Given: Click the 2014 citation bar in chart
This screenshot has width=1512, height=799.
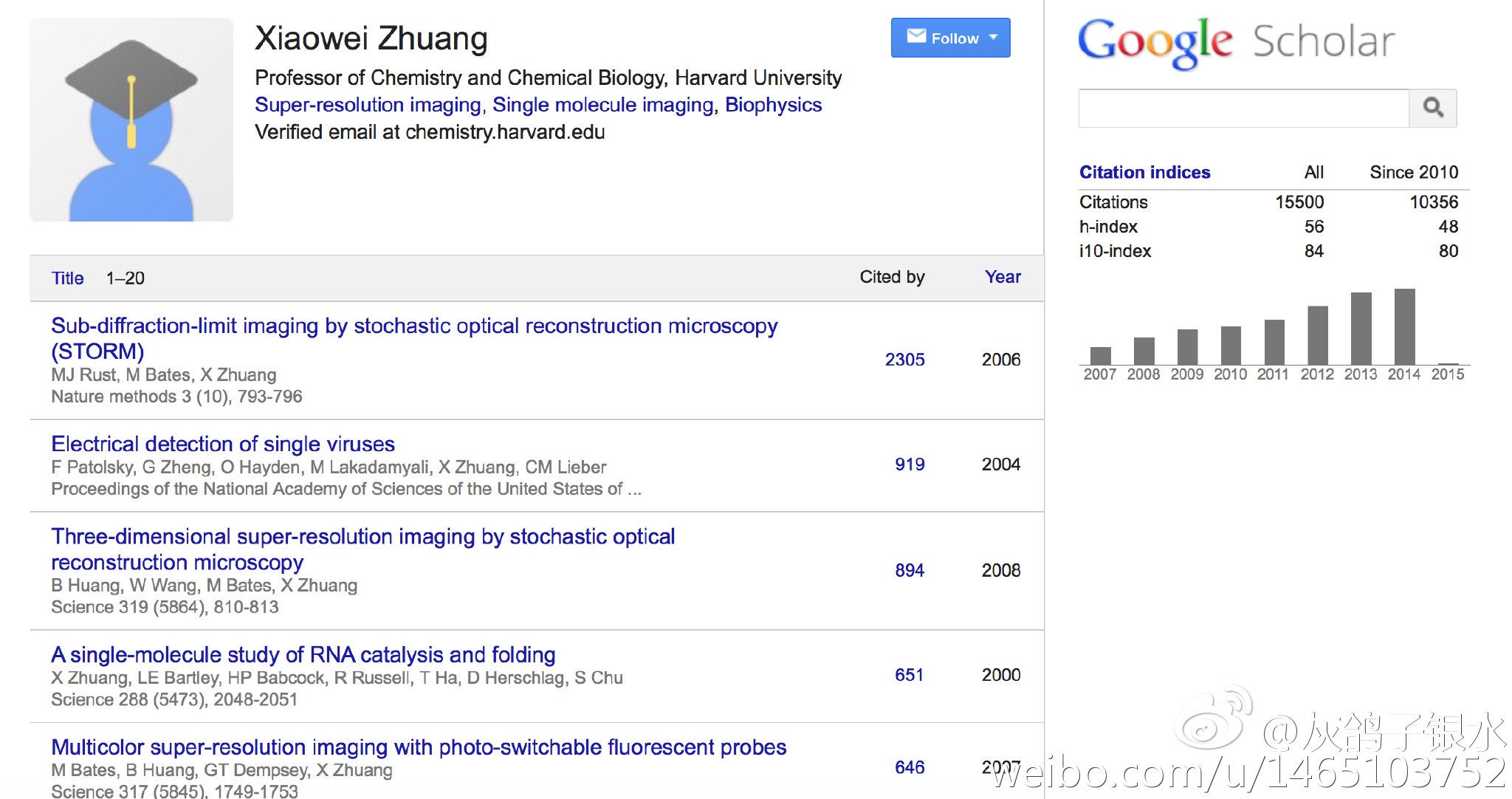Looking at the screenshot, I should (x=1404, y=326).
